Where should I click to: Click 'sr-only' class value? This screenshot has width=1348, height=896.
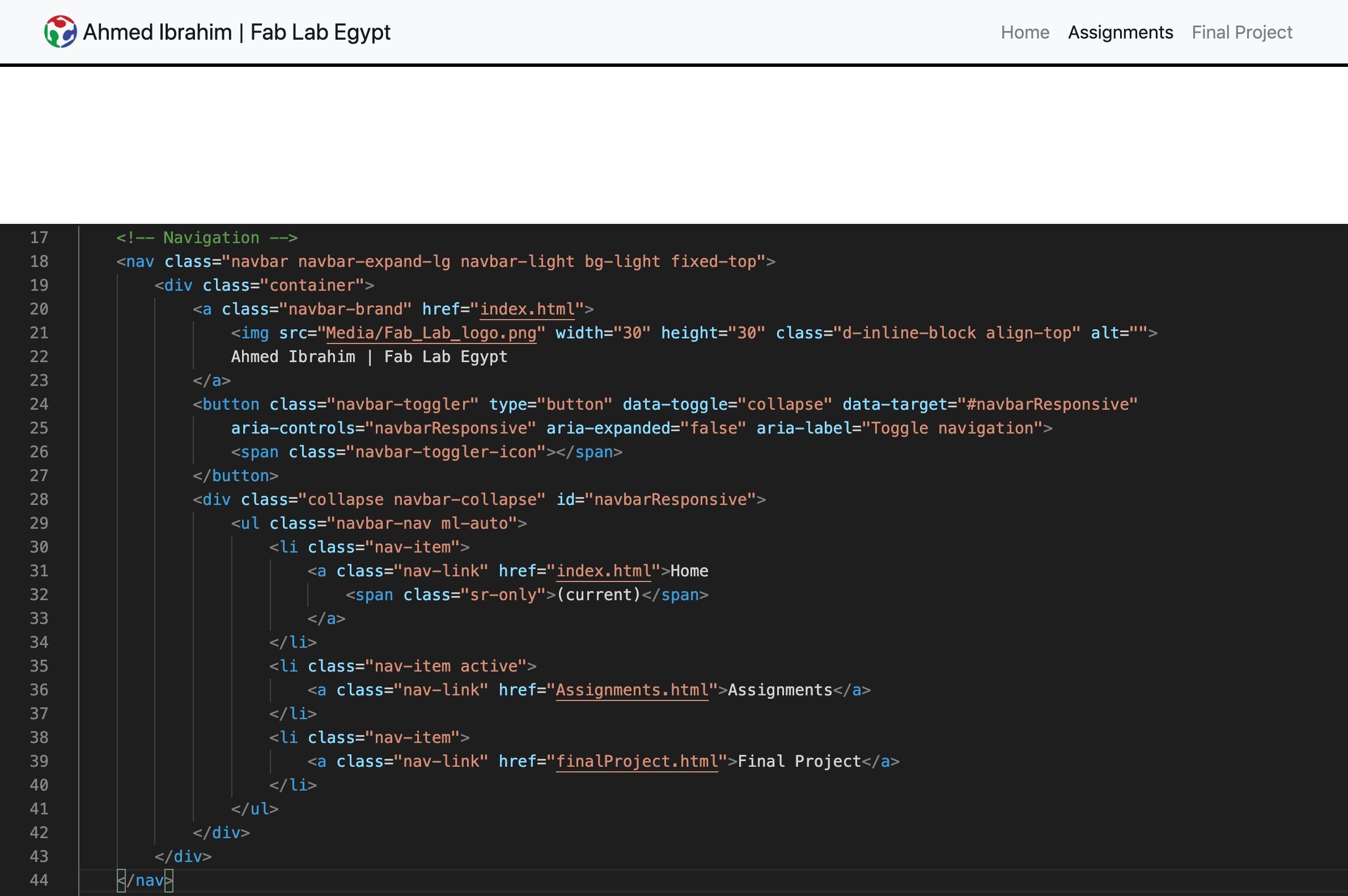click(x=503, y=595)
